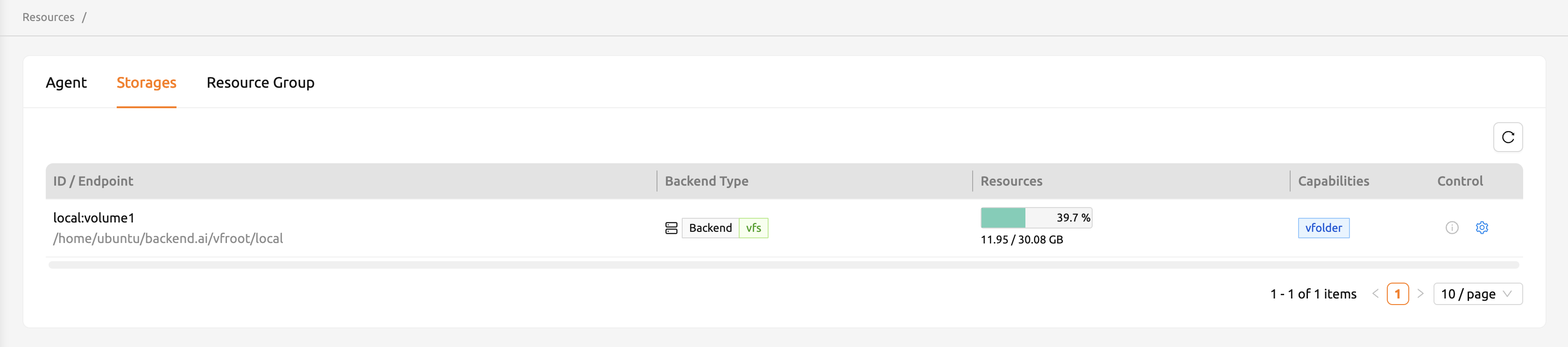Select the Storages tab
The image size is (1568, 347).
(147, 83)
